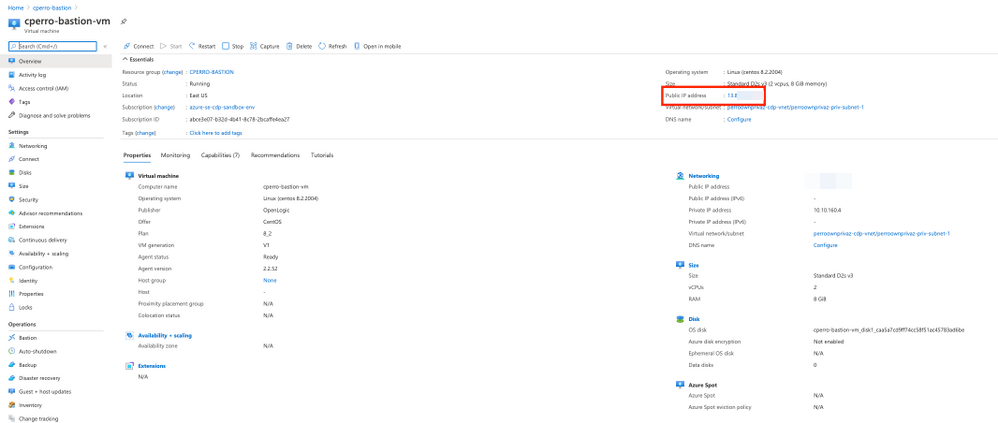Open the Extensions heading link in properties
This screenshot has width=998, height=423.
point(152,366)
